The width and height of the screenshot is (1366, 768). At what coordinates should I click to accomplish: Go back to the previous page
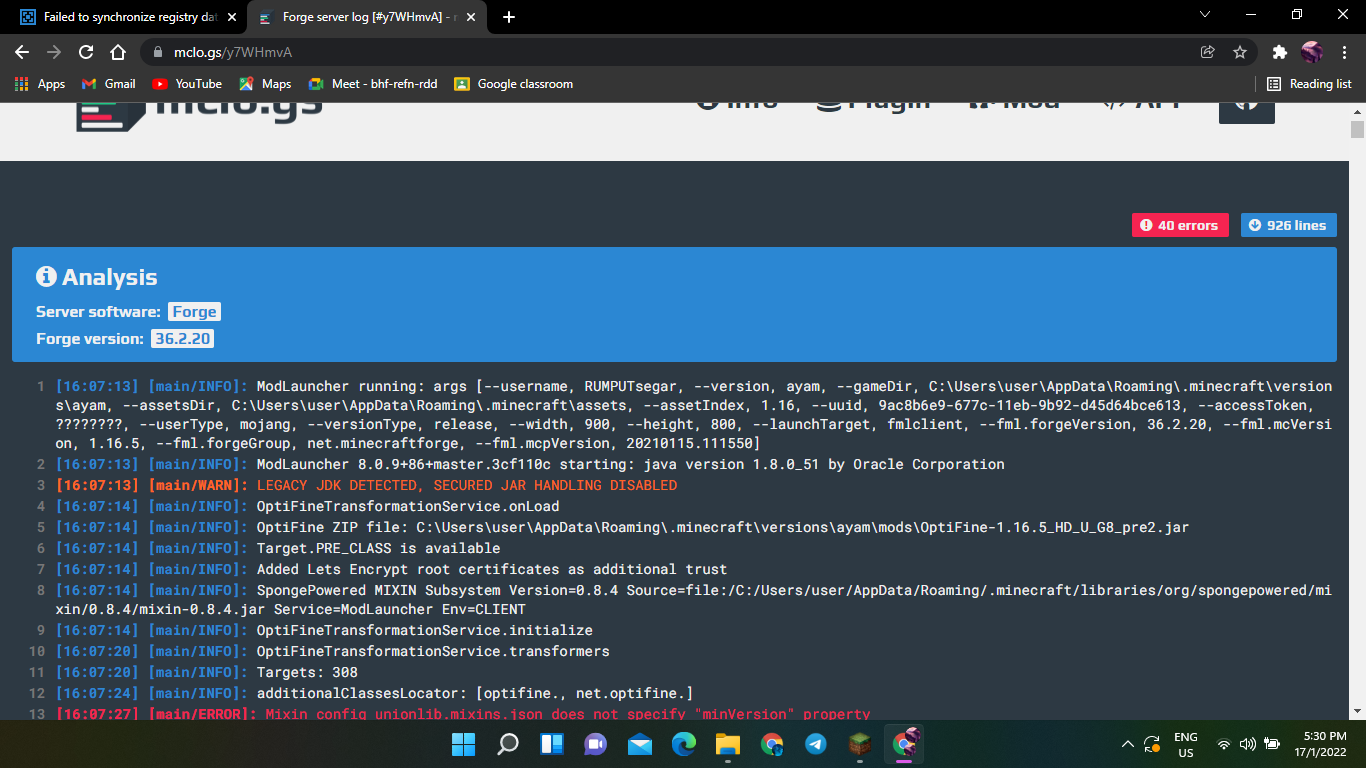(x=22, y=52)
